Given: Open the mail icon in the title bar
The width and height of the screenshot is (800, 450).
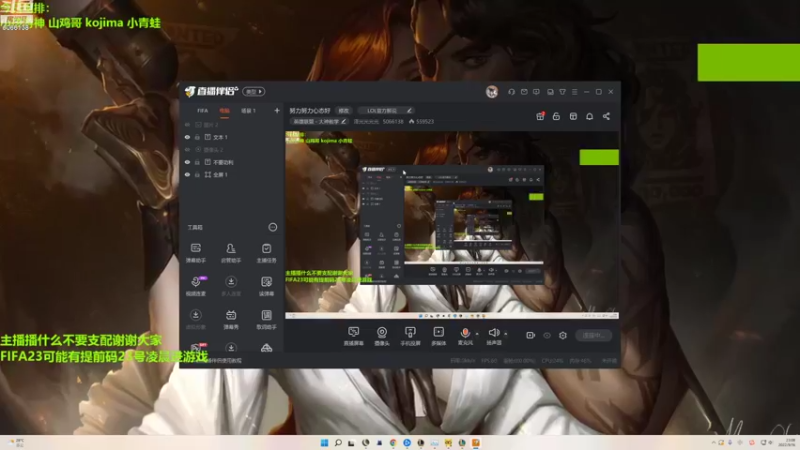Looking at the screenshot, I should (x=524, y=92).
